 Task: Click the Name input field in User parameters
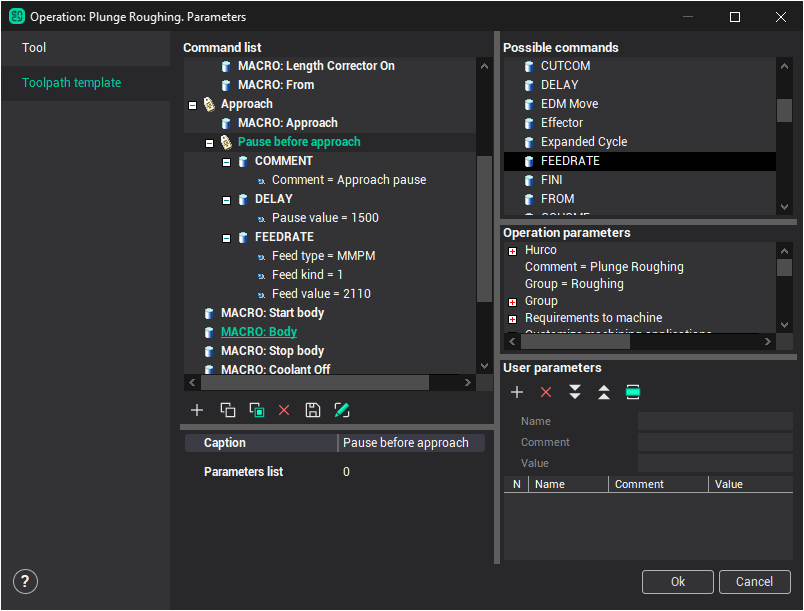point(714,422)
